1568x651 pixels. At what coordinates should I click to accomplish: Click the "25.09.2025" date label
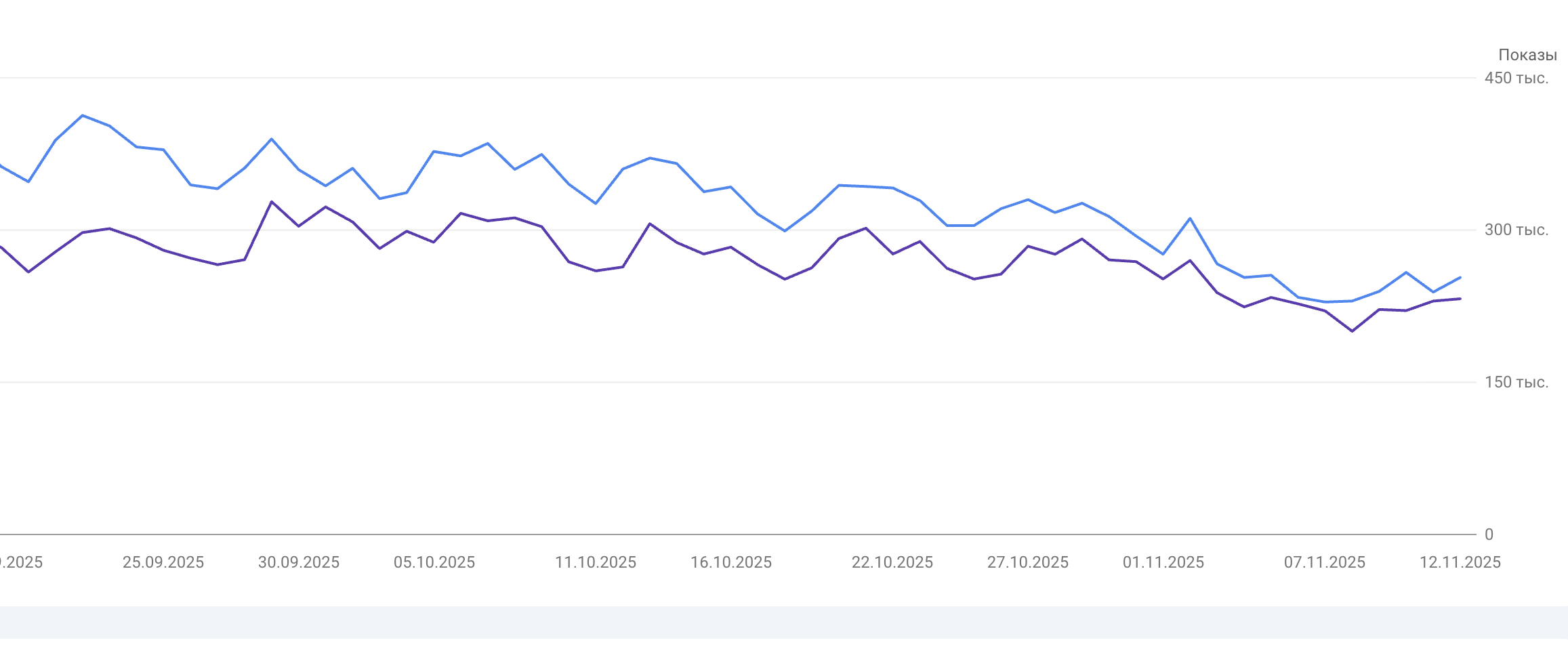point(163,562)
